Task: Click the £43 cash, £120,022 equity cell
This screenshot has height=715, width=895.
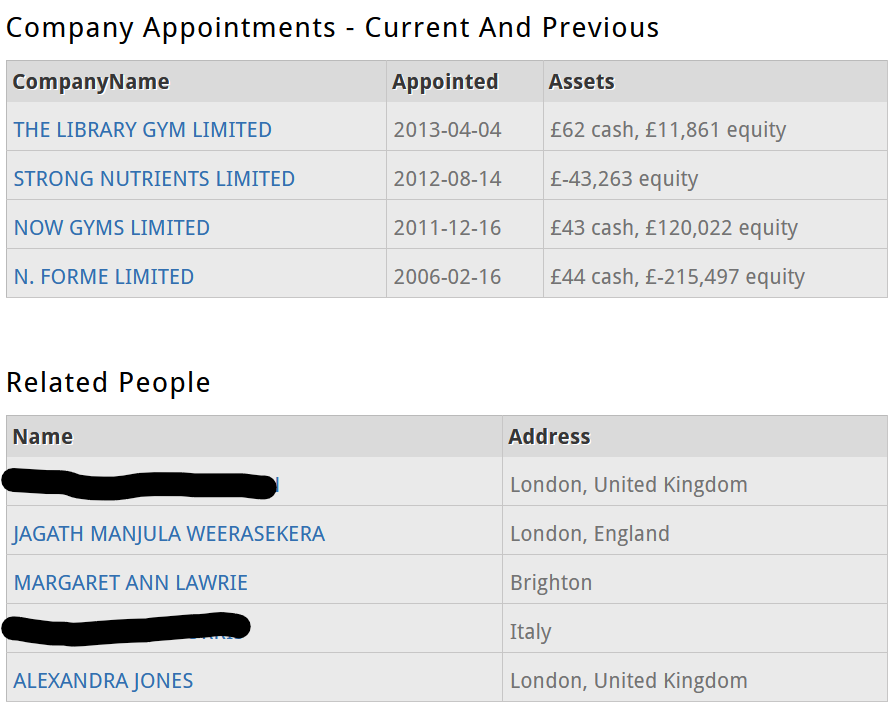Action: click(673, 228)
